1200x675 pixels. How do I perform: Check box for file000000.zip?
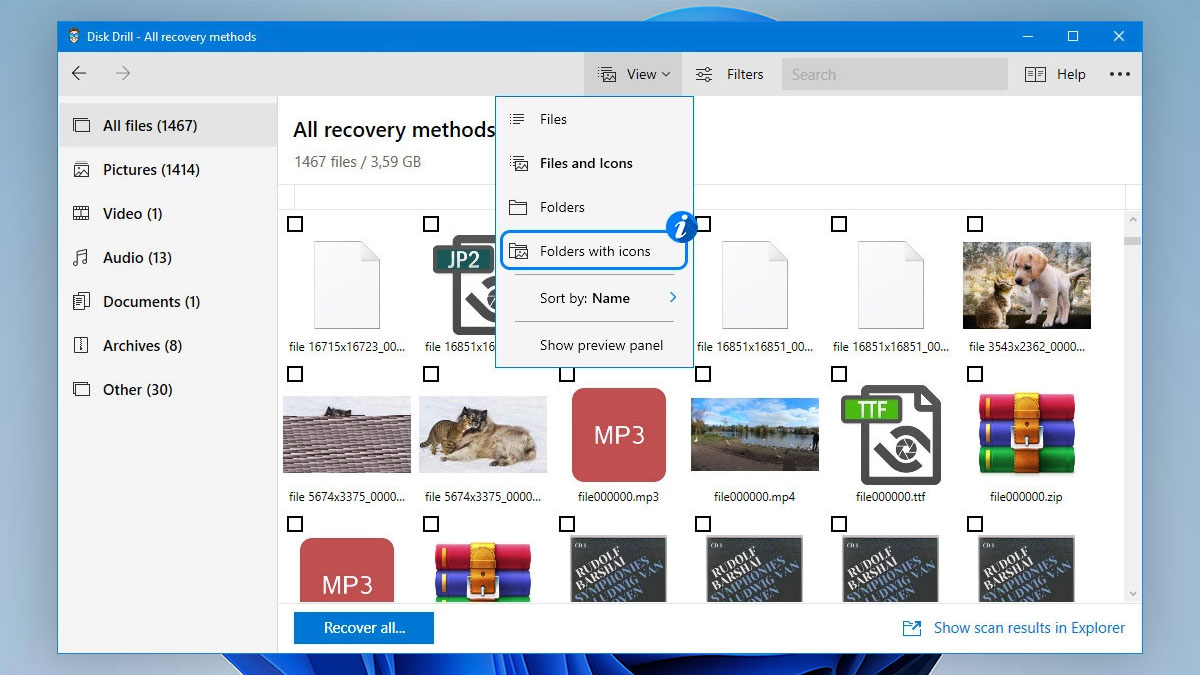[x=975, y=374]
